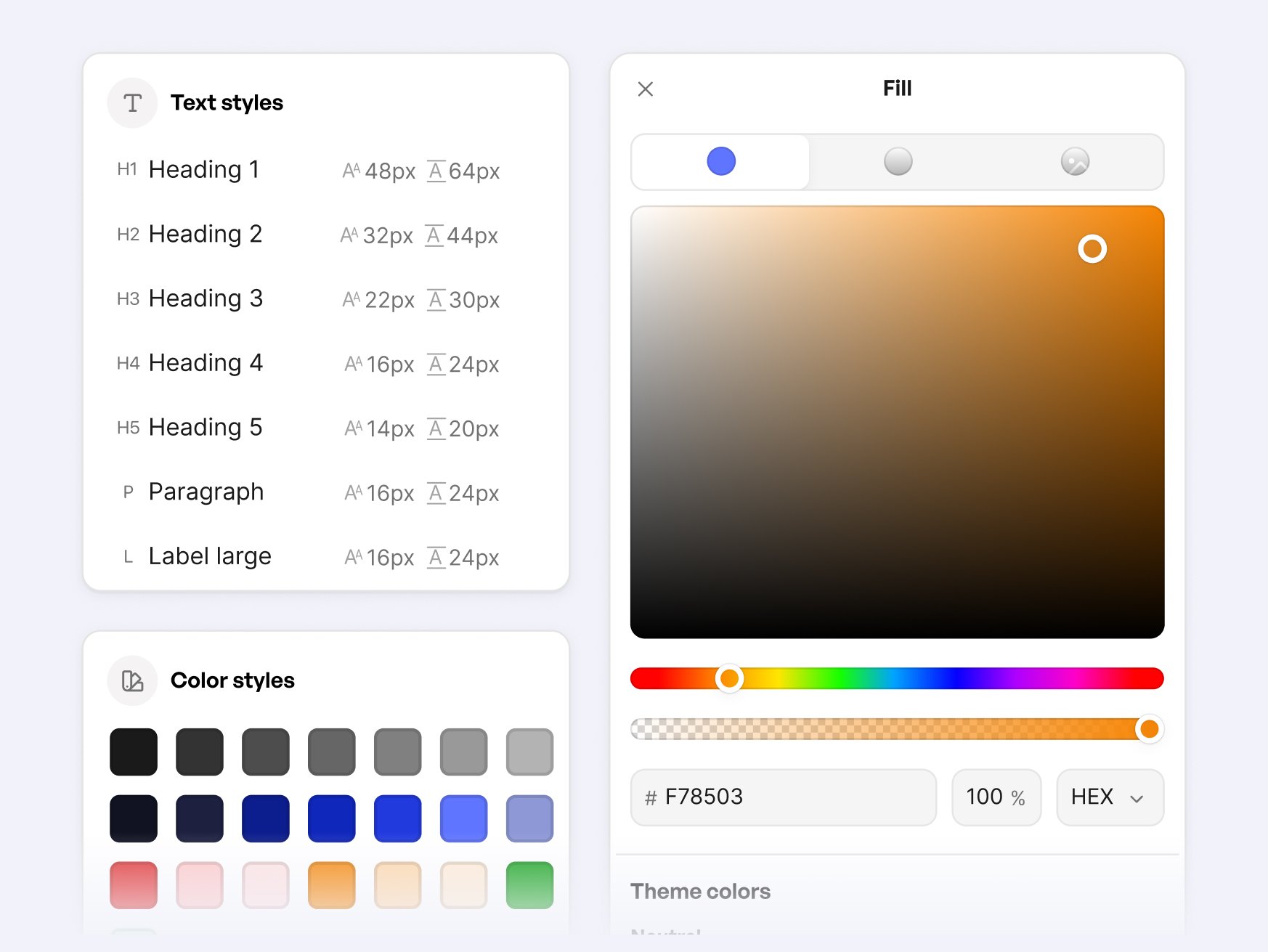This screenshot has width=1268, height=952.
Task: Click the H3 tag icon
Action: point(128,299)
